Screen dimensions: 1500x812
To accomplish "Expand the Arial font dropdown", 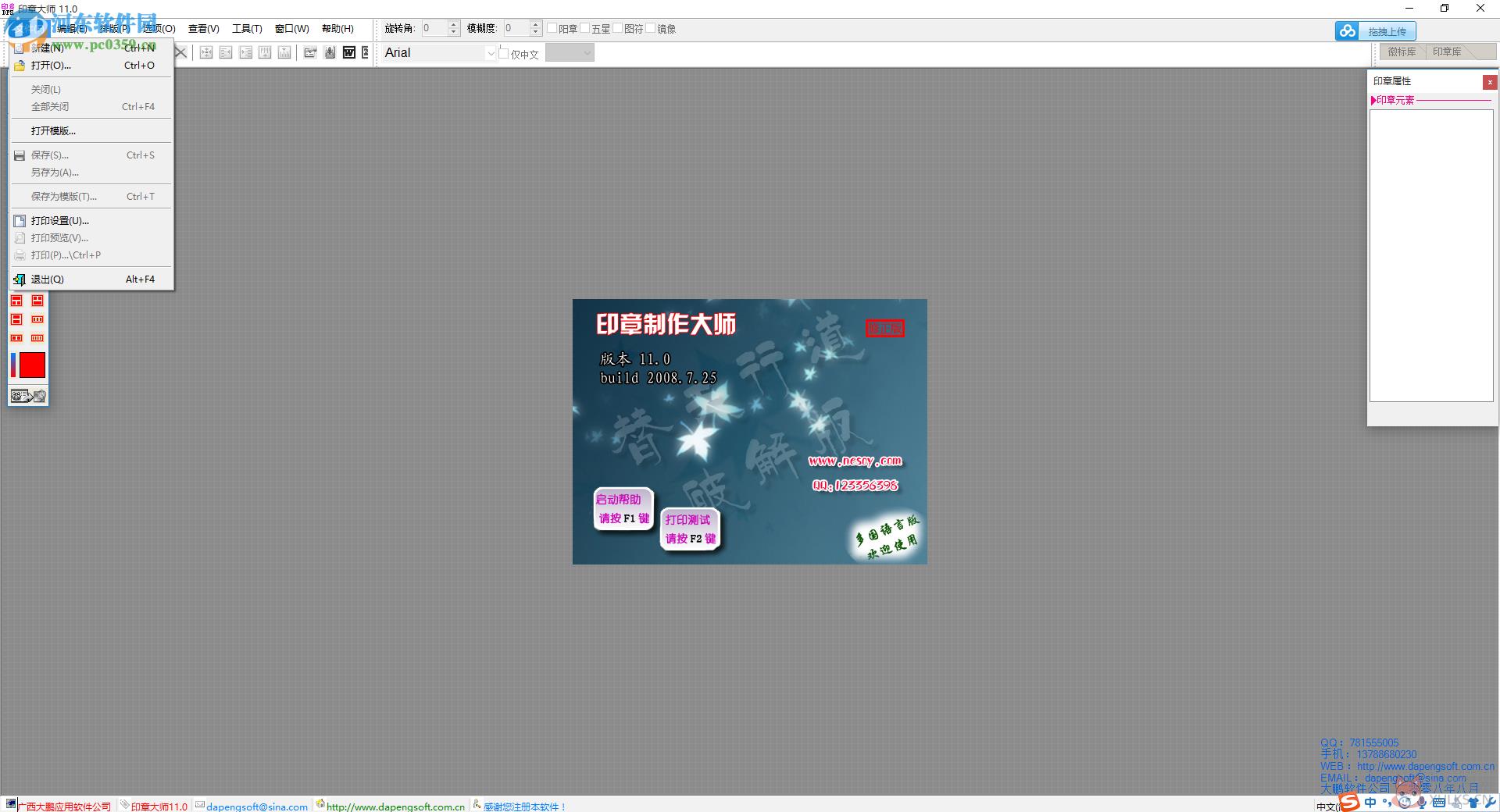I will (x=491, y=53).
